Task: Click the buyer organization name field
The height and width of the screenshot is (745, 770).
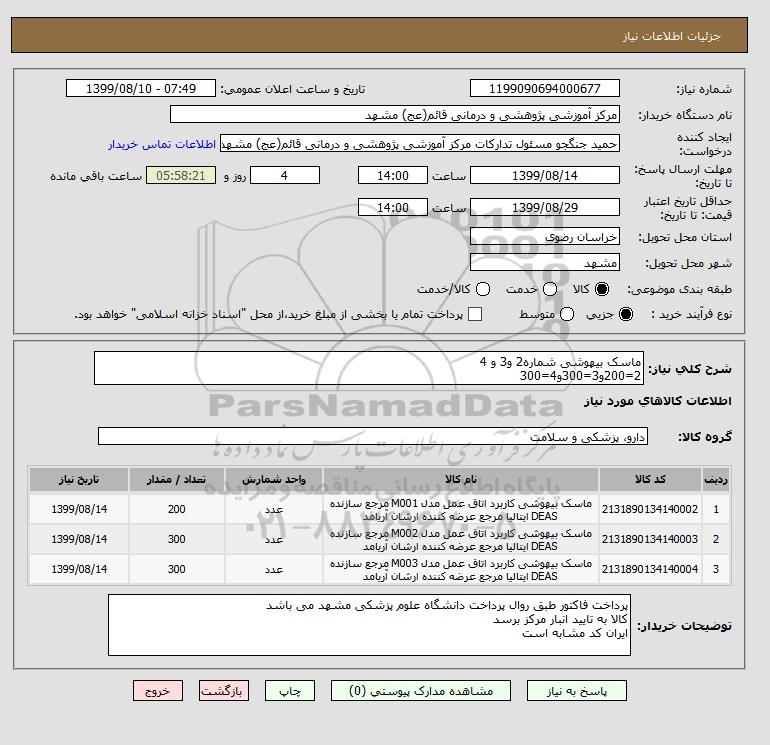Action: click(395, 115)
